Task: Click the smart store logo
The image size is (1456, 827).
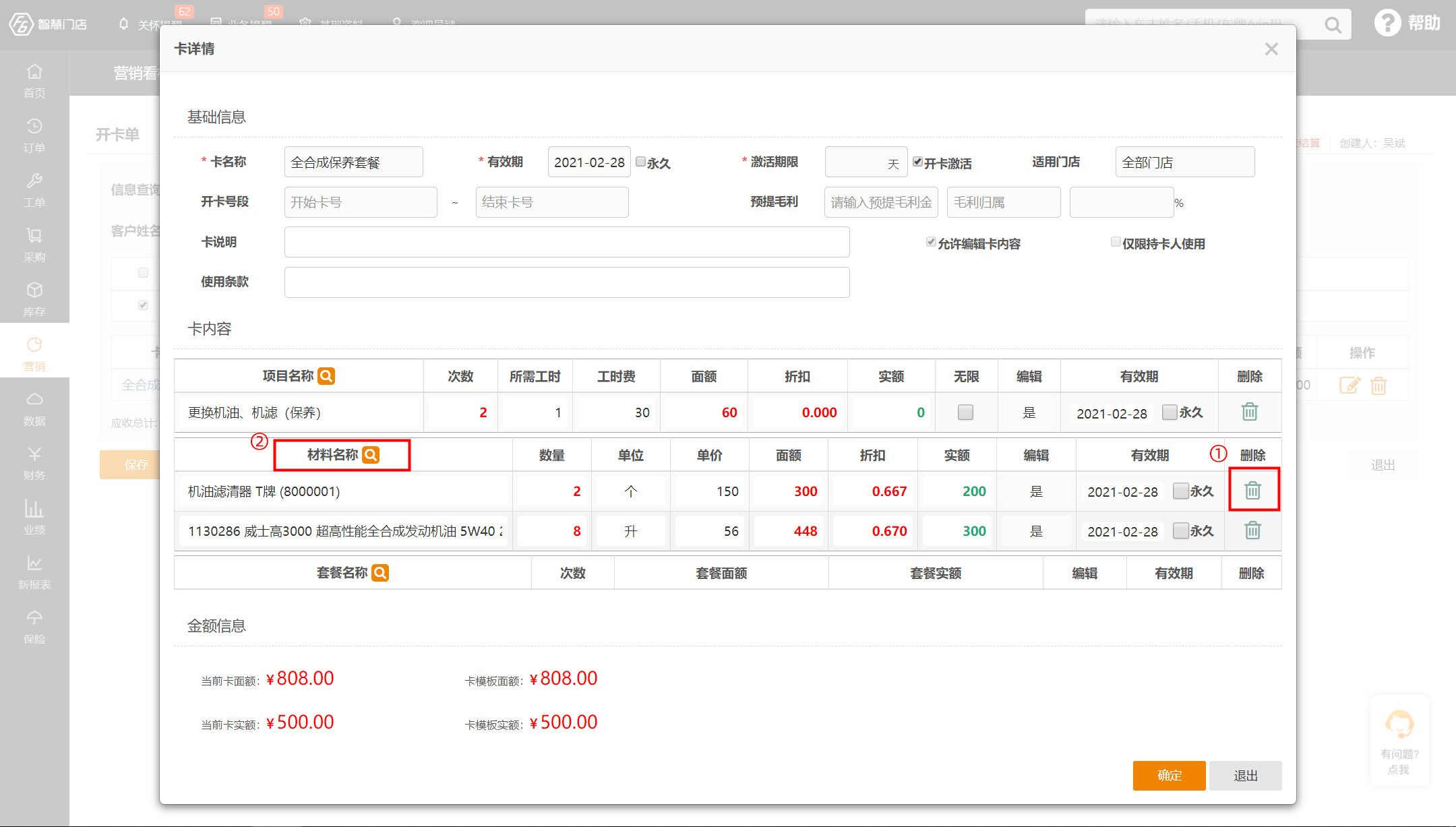Action: point(48,24)
